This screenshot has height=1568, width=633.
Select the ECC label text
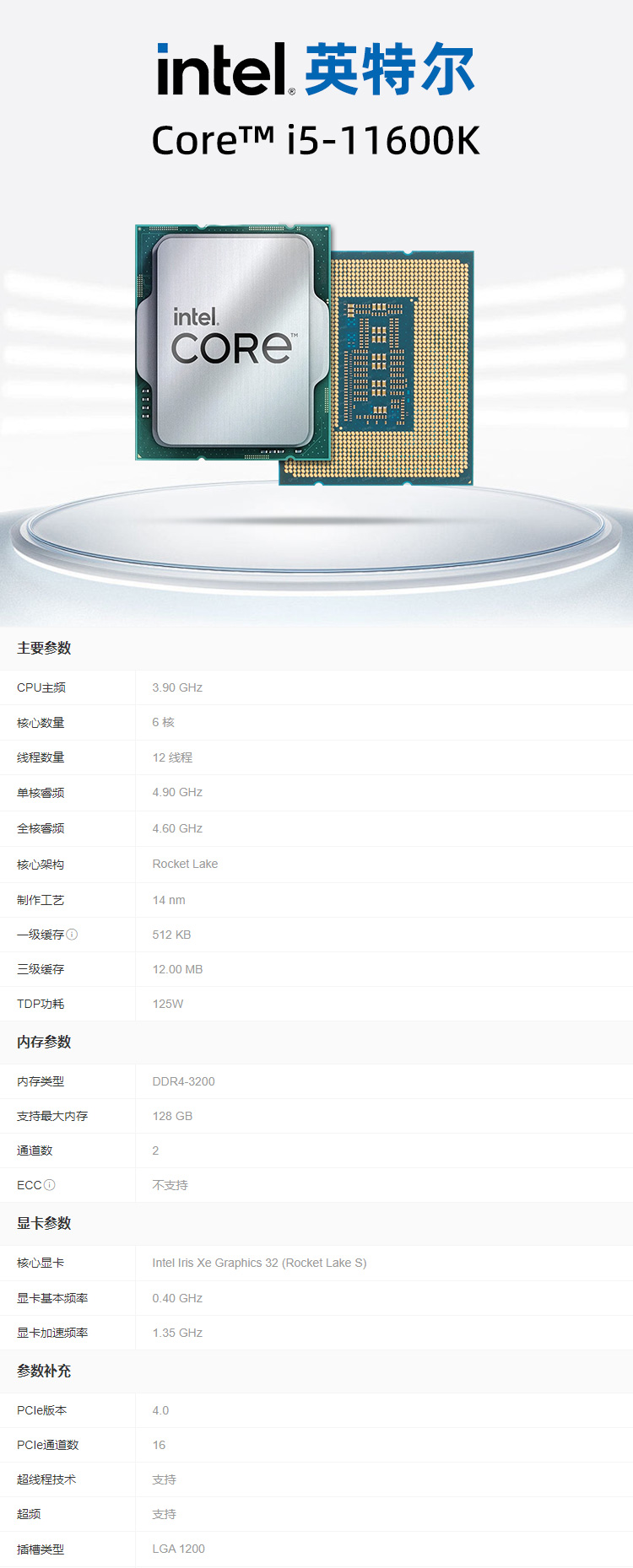click(30, 1185)
